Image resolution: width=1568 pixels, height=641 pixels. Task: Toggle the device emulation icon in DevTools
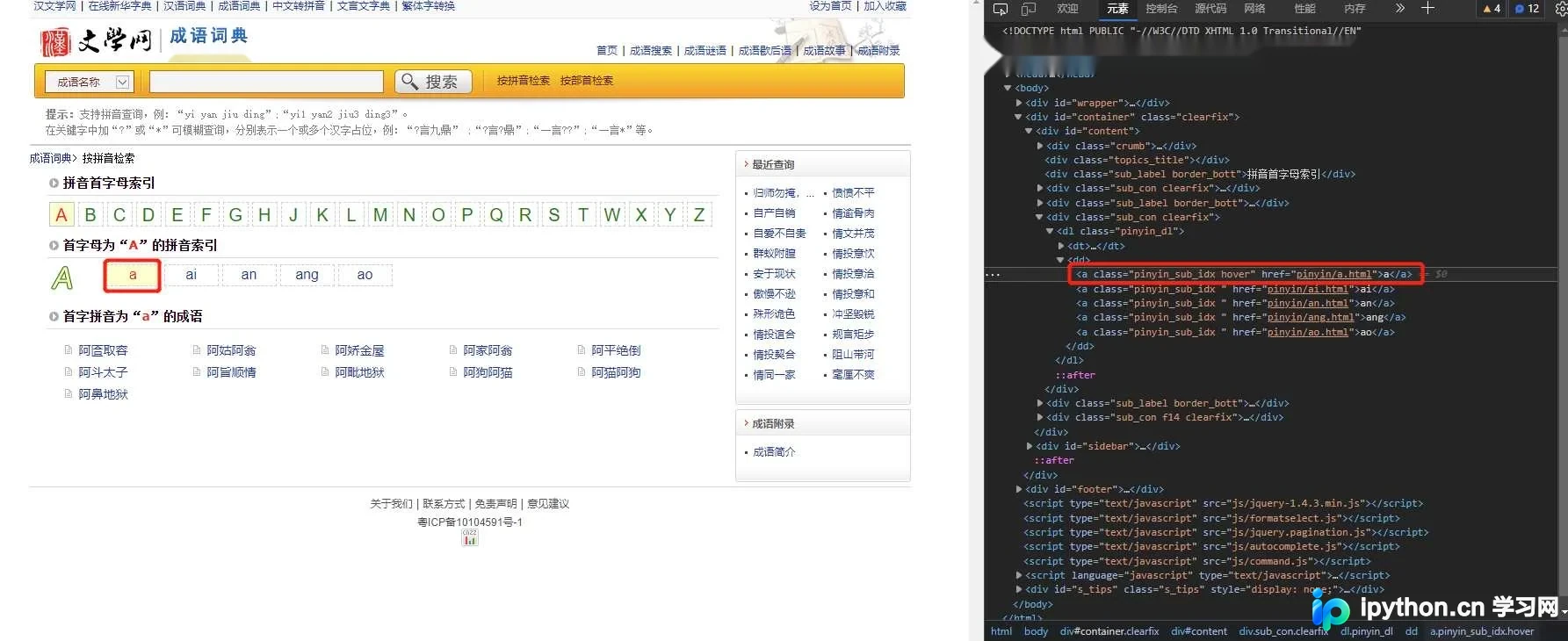tap(1029, 9)
